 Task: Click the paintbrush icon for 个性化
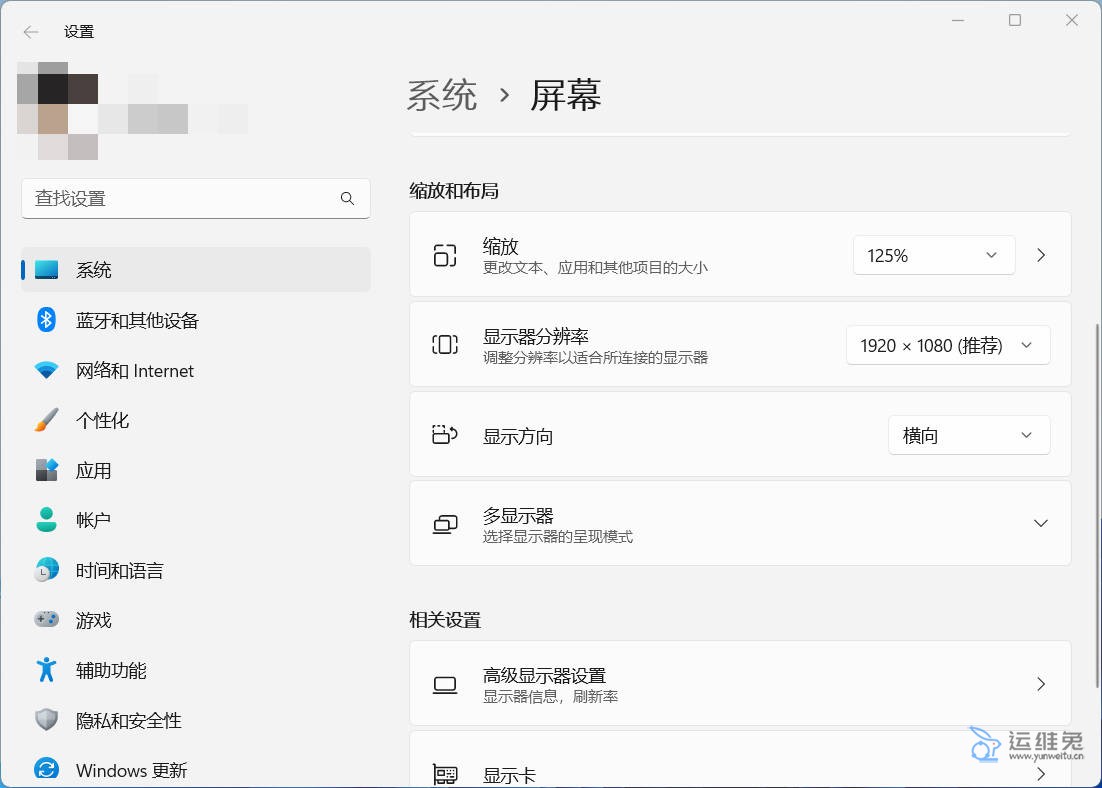click(46, 421)
